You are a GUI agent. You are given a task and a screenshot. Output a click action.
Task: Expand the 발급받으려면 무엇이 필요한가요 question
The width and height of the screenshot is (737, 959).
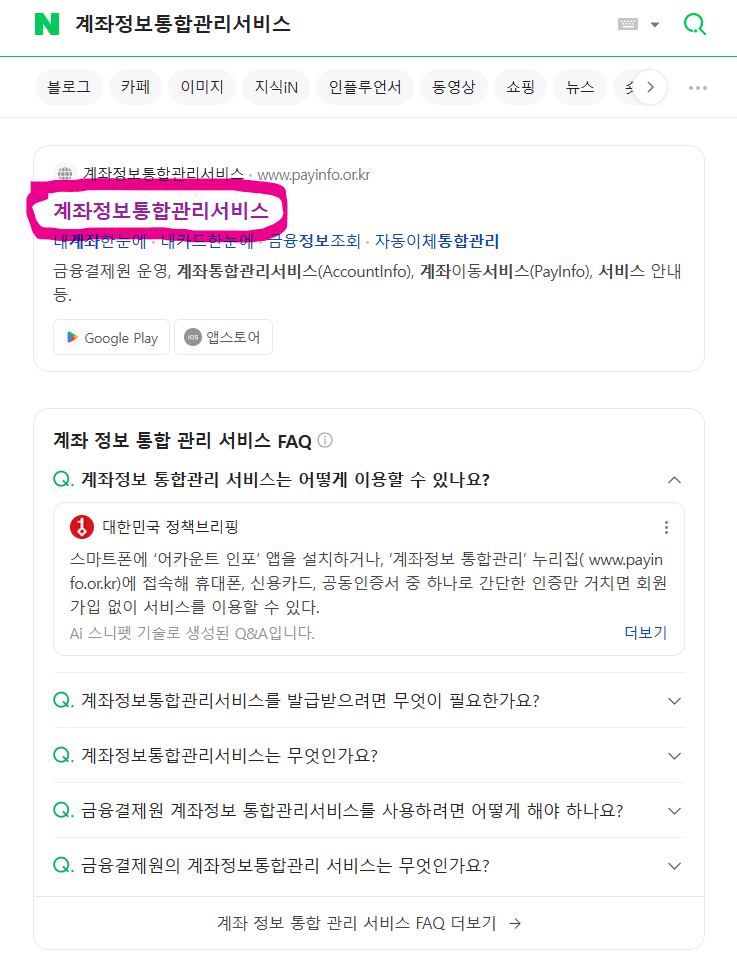pyautogui.click(x=369, y=700)
